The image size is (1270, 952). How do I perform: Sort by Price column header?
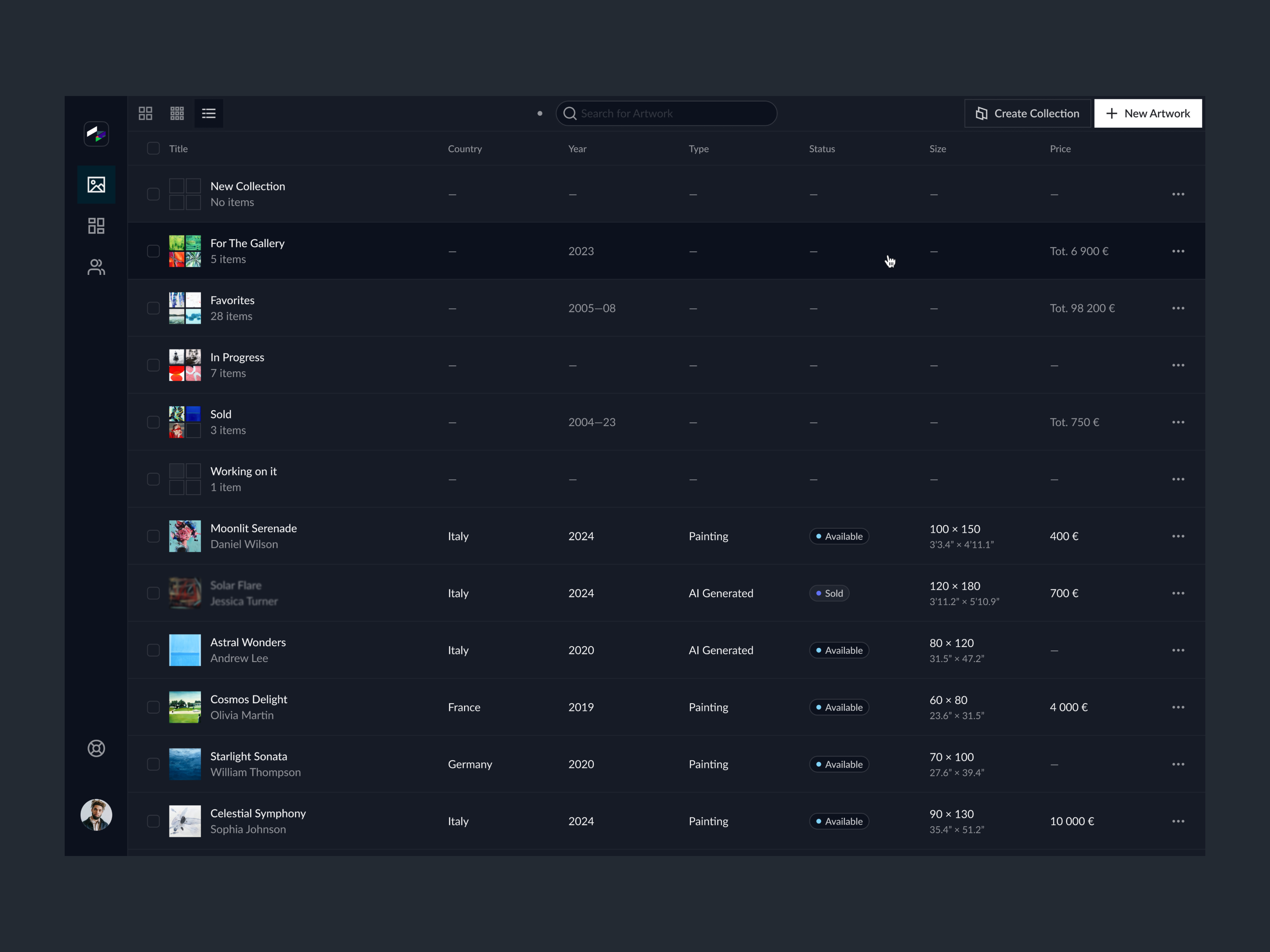1060,149
